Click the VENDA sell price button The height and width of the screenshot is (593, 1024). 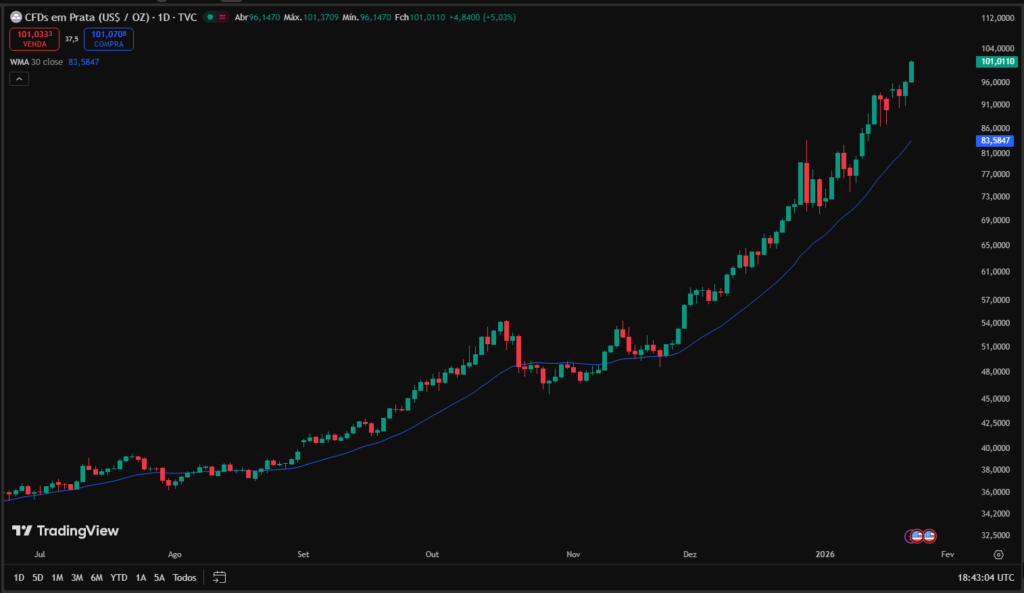coord(34,40)
